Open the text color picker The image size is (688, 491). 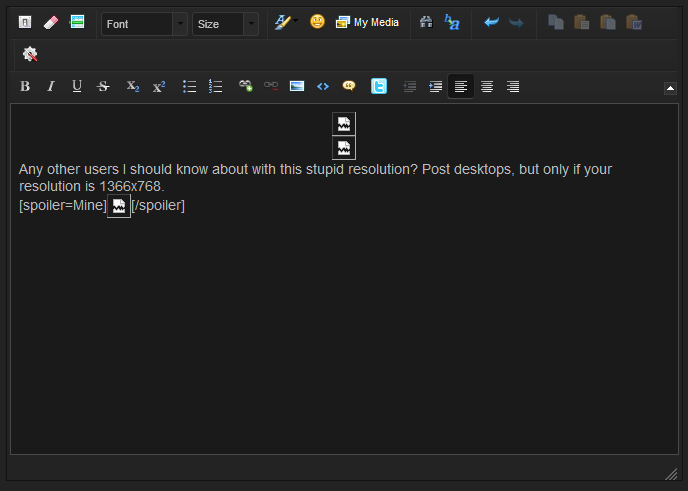(286, 22)
